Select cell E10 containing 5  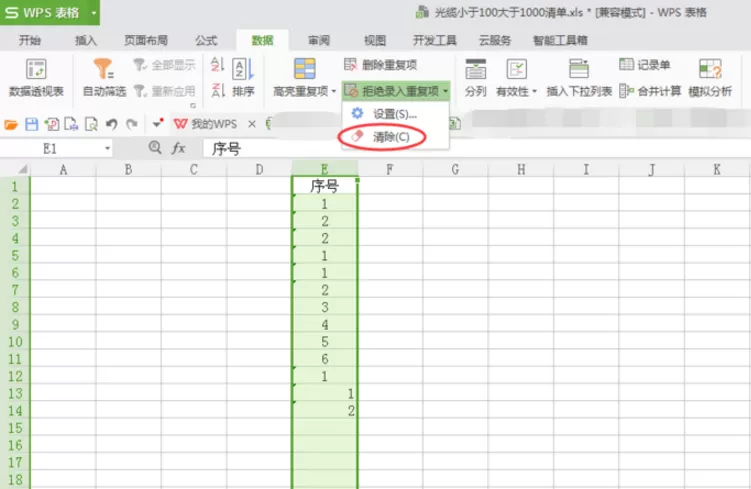click(x=325, y=341)
